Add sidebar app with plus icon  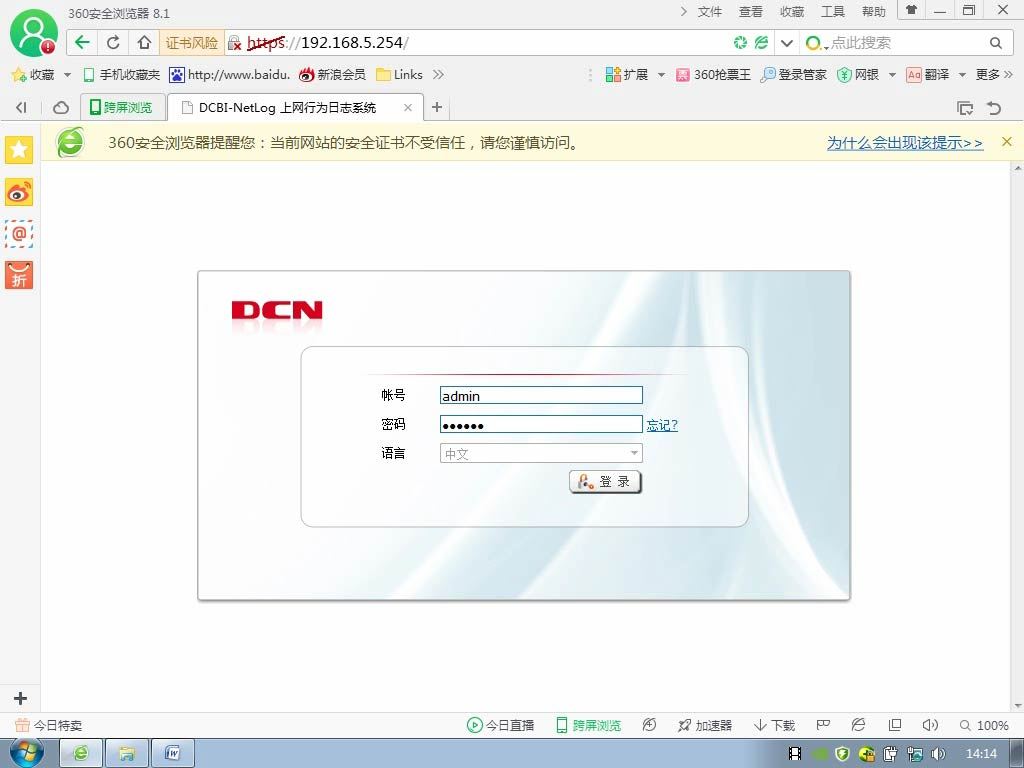(x=20, y=698)
